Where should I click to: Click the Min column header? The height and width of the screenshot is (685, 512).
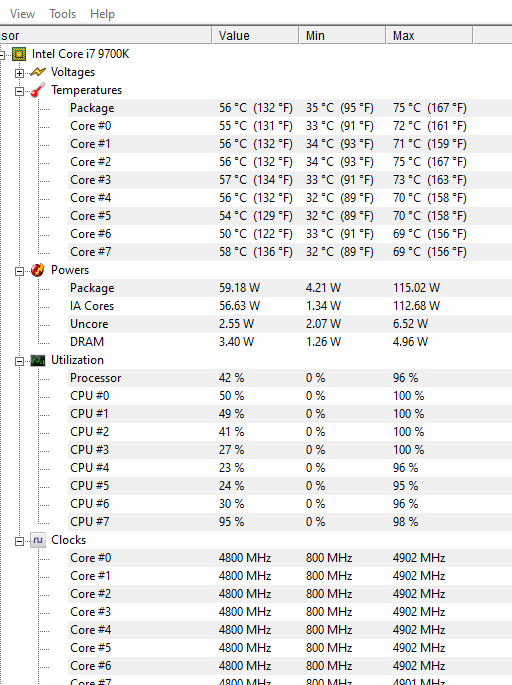(x=342, y=35)
